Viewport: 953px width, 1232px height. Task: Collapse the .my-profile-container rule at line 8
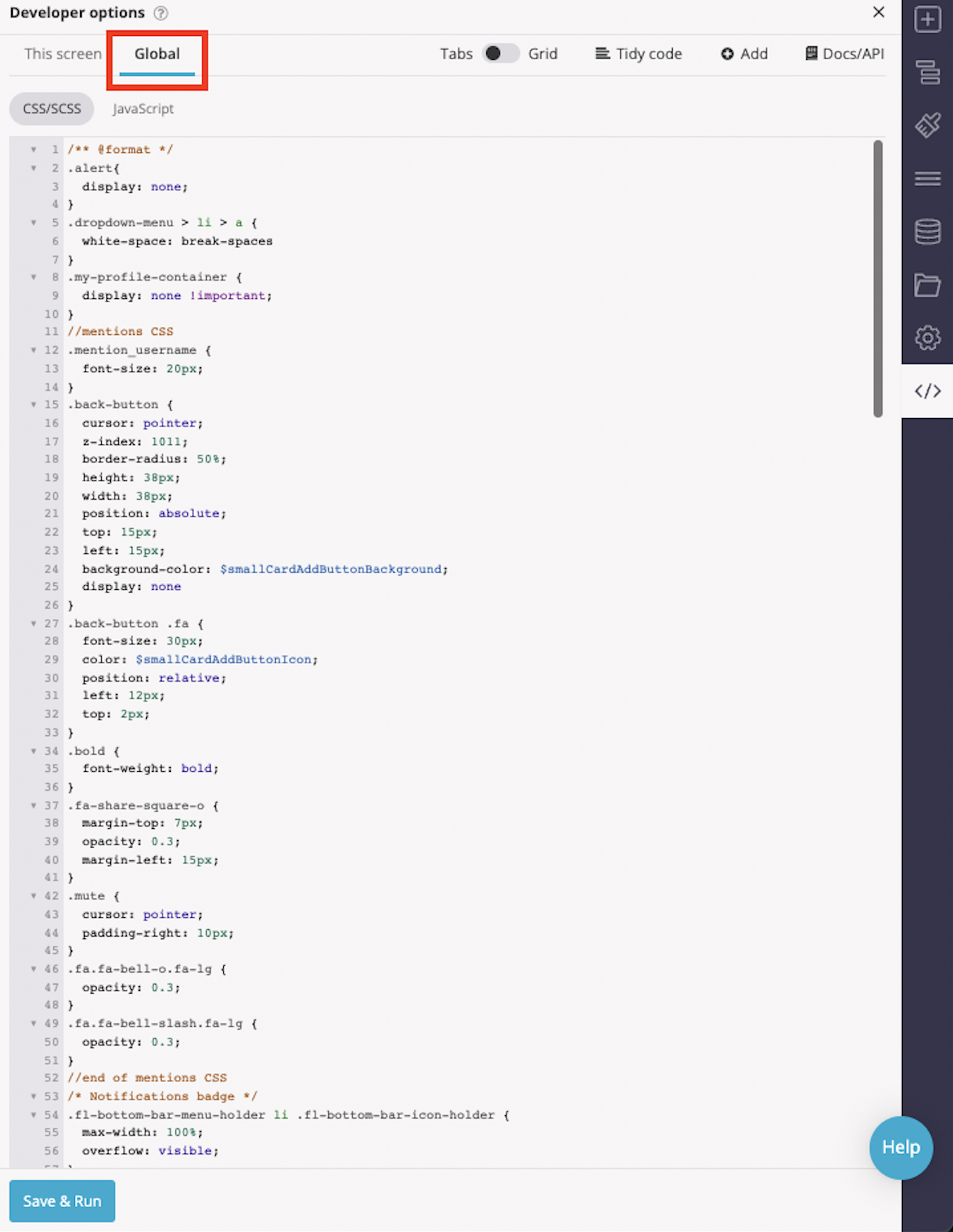tap(34, 277)
